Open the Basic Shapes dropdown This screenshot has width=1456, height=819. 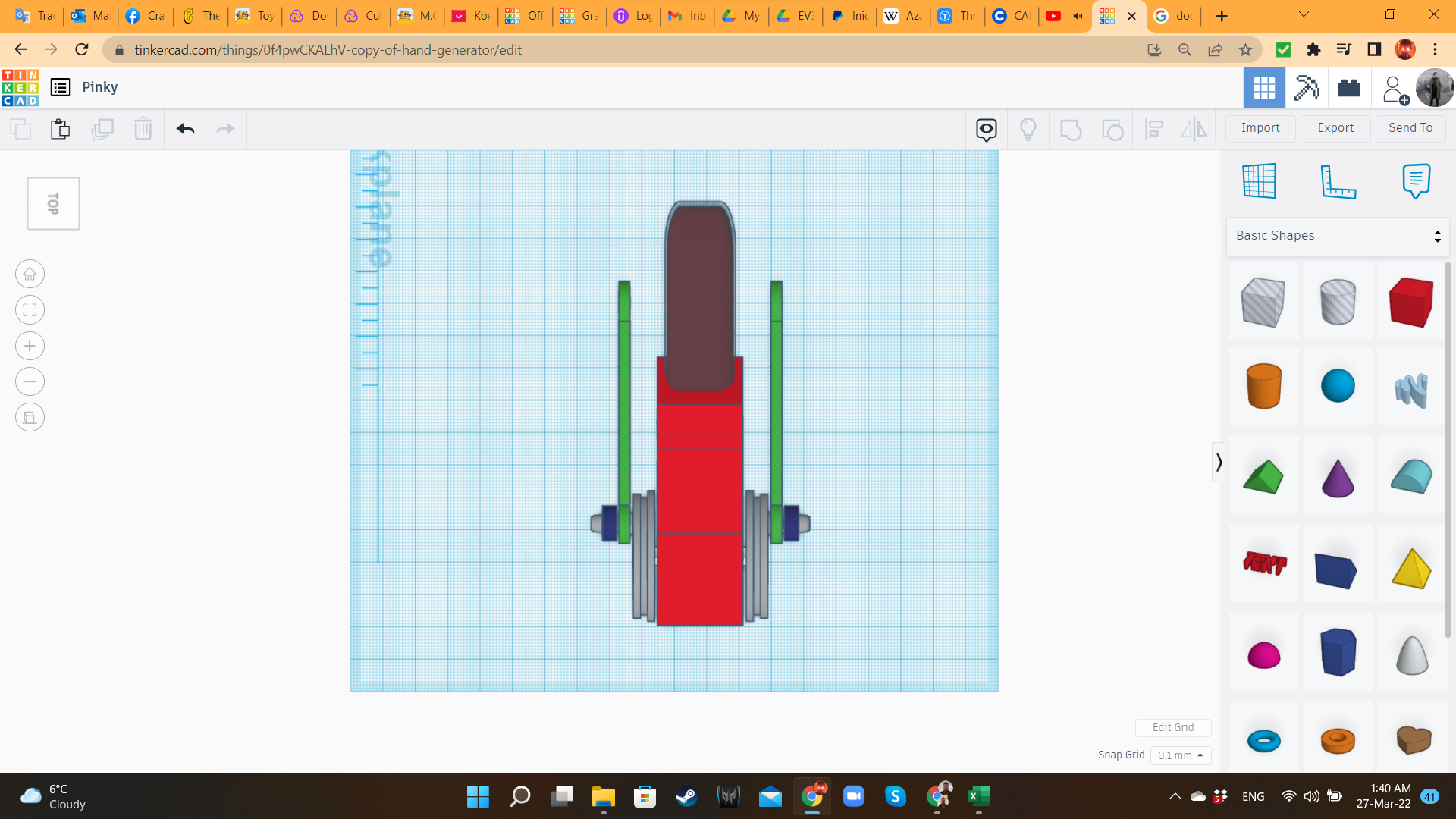point(1338,236)
